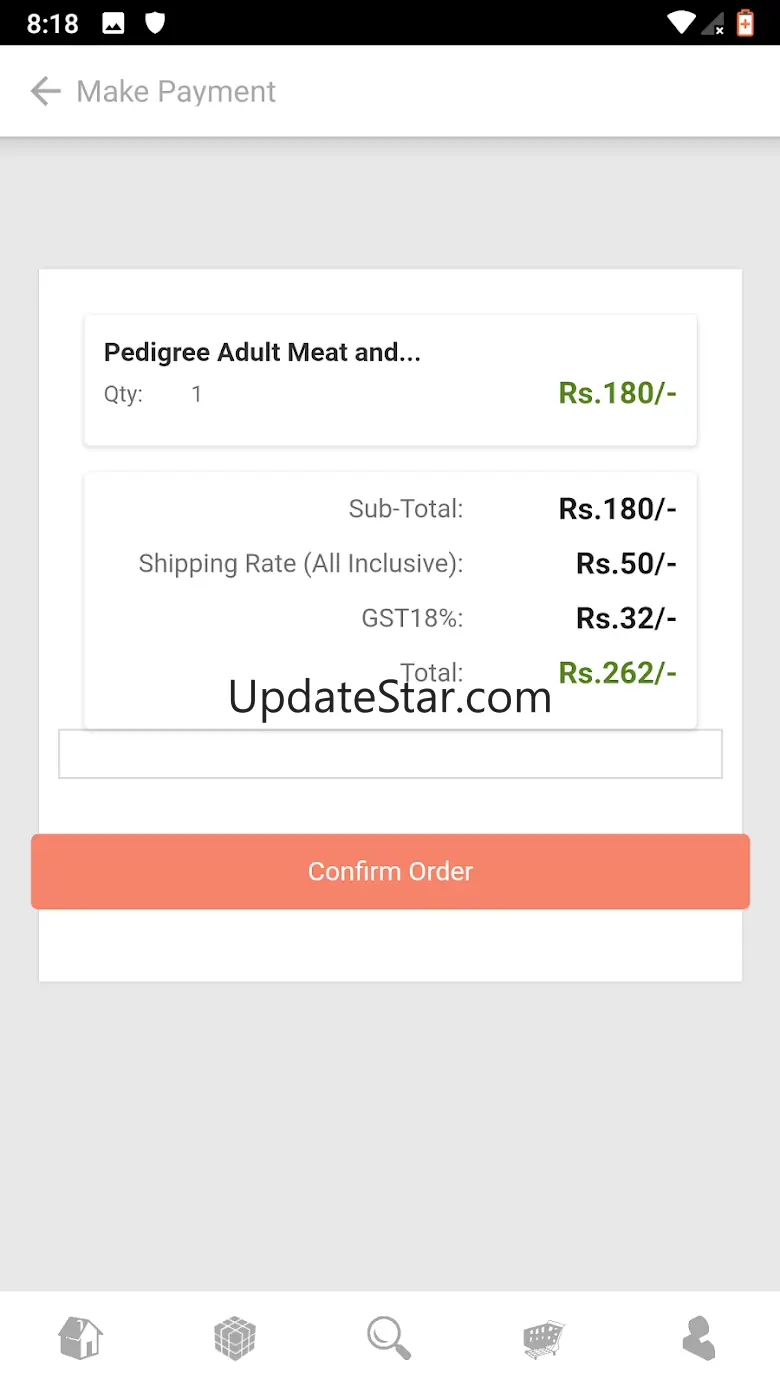Tap the Rs.262/- total amount

(617, 673)
